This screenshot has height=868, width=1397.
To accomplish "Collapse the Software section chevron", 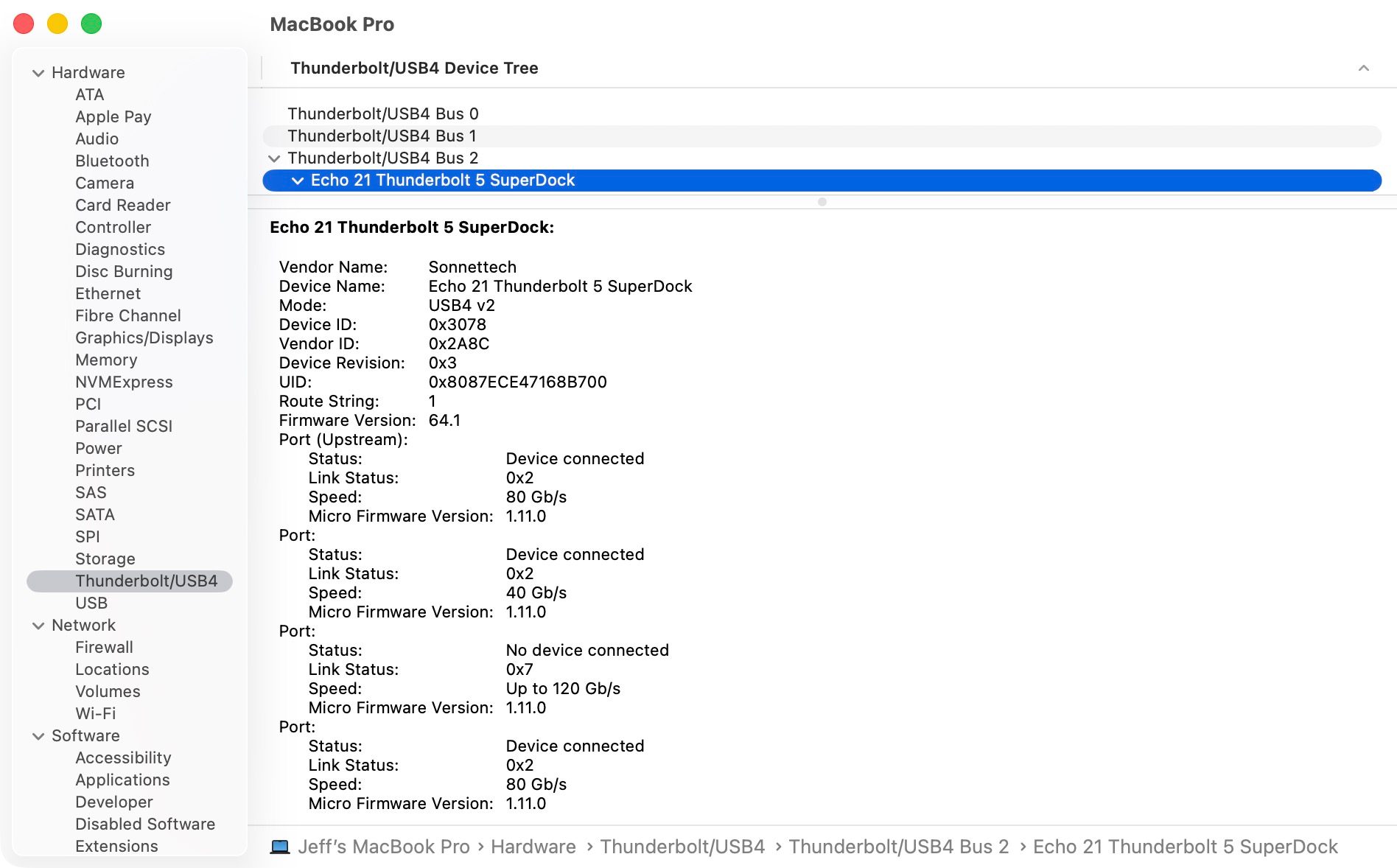I will (x=38, y=736).
